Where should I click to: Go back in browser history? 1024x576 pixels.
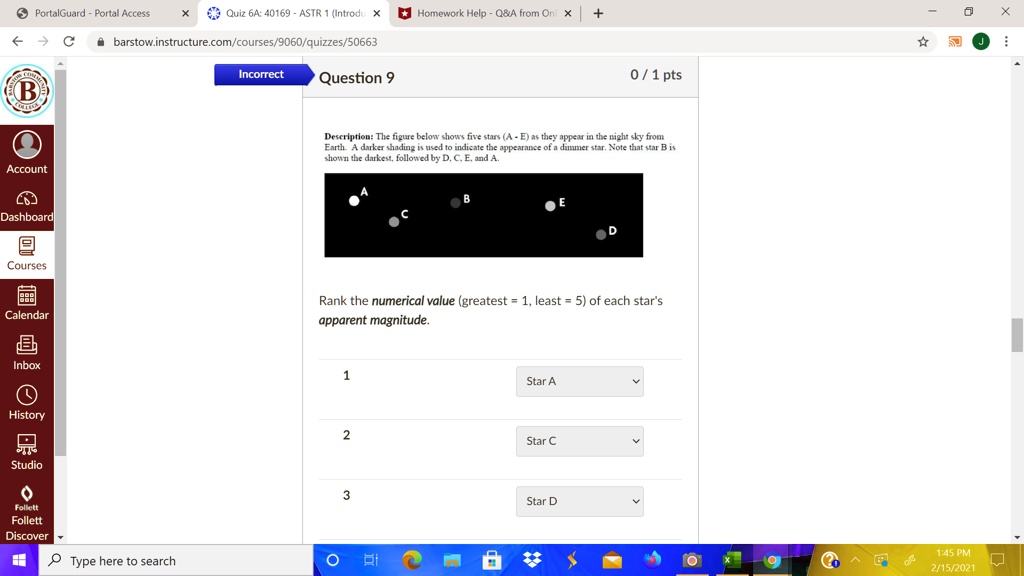tap(18, 42)
